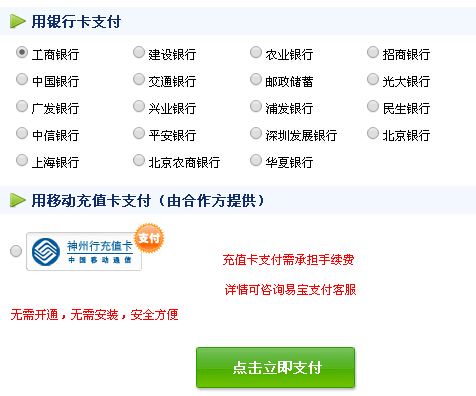Viewport: 476px width, 396px height.
Task: Choose 深圳发展银行 radio button
Action: (x=256, y=134)
